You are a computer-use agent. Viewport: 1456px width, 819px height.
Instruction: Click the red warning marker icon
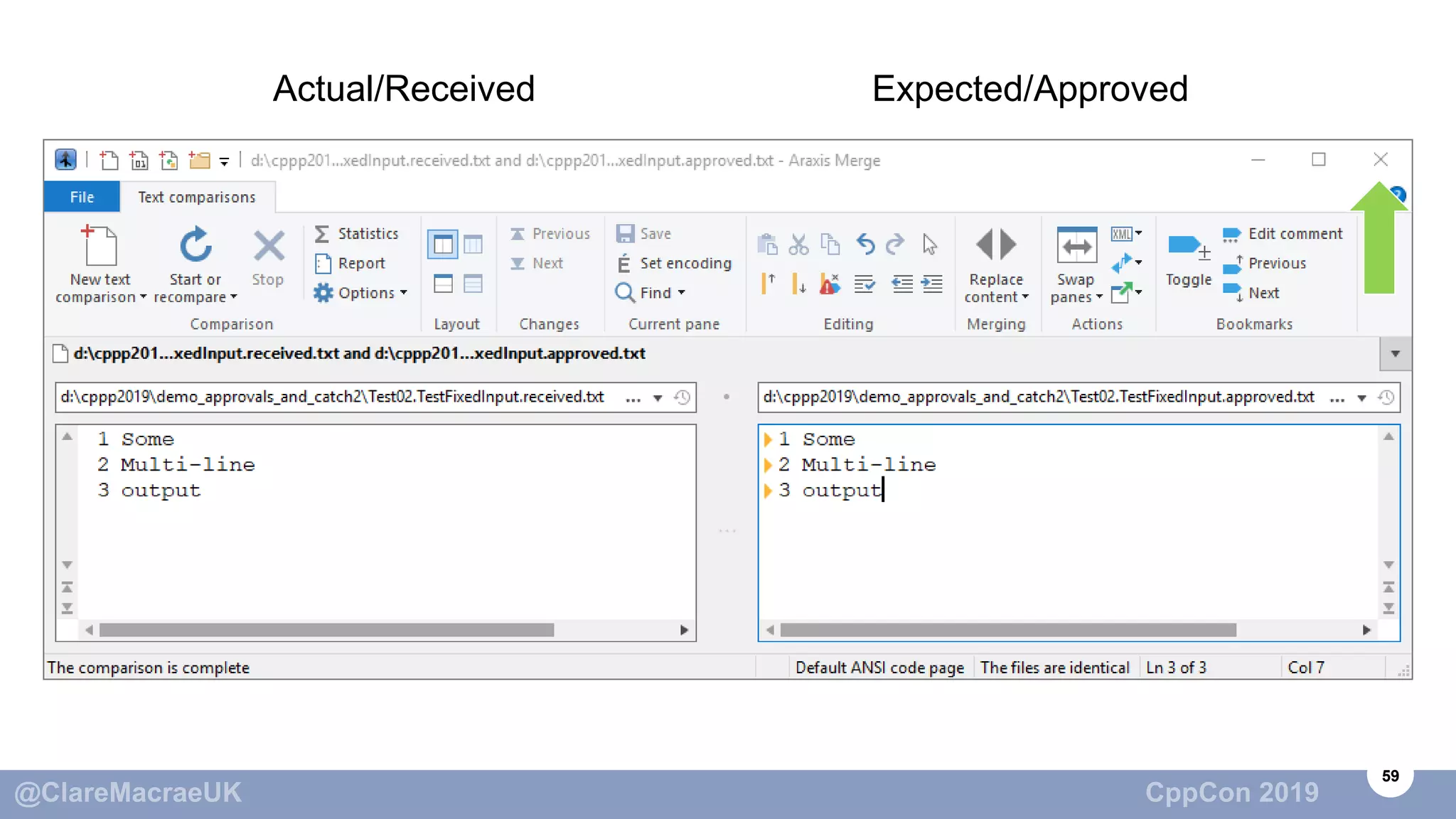(x=830, y=284)
